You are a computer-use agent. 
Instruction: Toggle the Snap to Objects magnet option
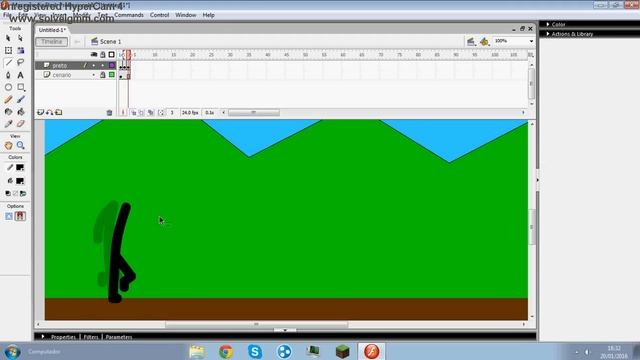pyautogui.click(x=20, y=216)
